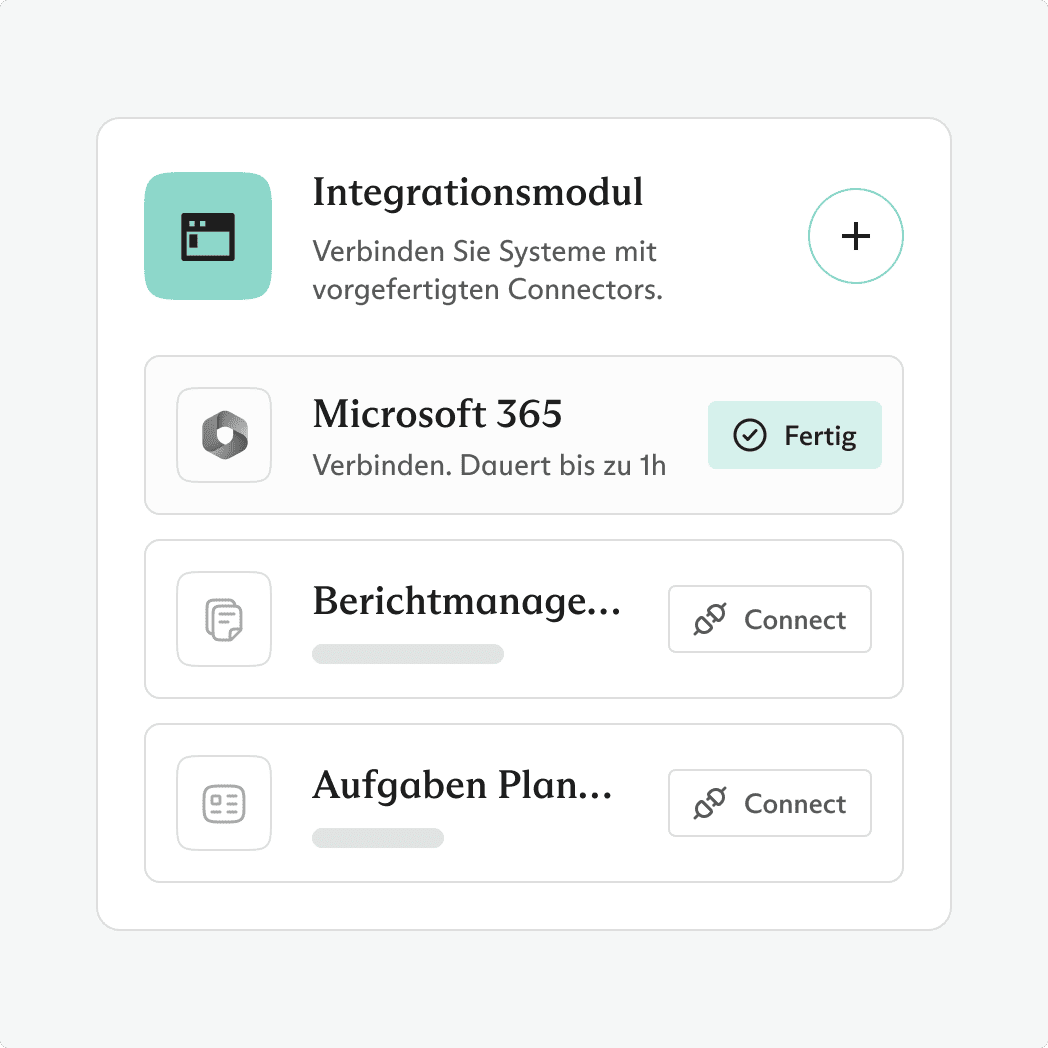Click the Berichtmanagement placeholder bar
The width and height of the screenshot is (1048, 1048).
[x=408, y=654]
